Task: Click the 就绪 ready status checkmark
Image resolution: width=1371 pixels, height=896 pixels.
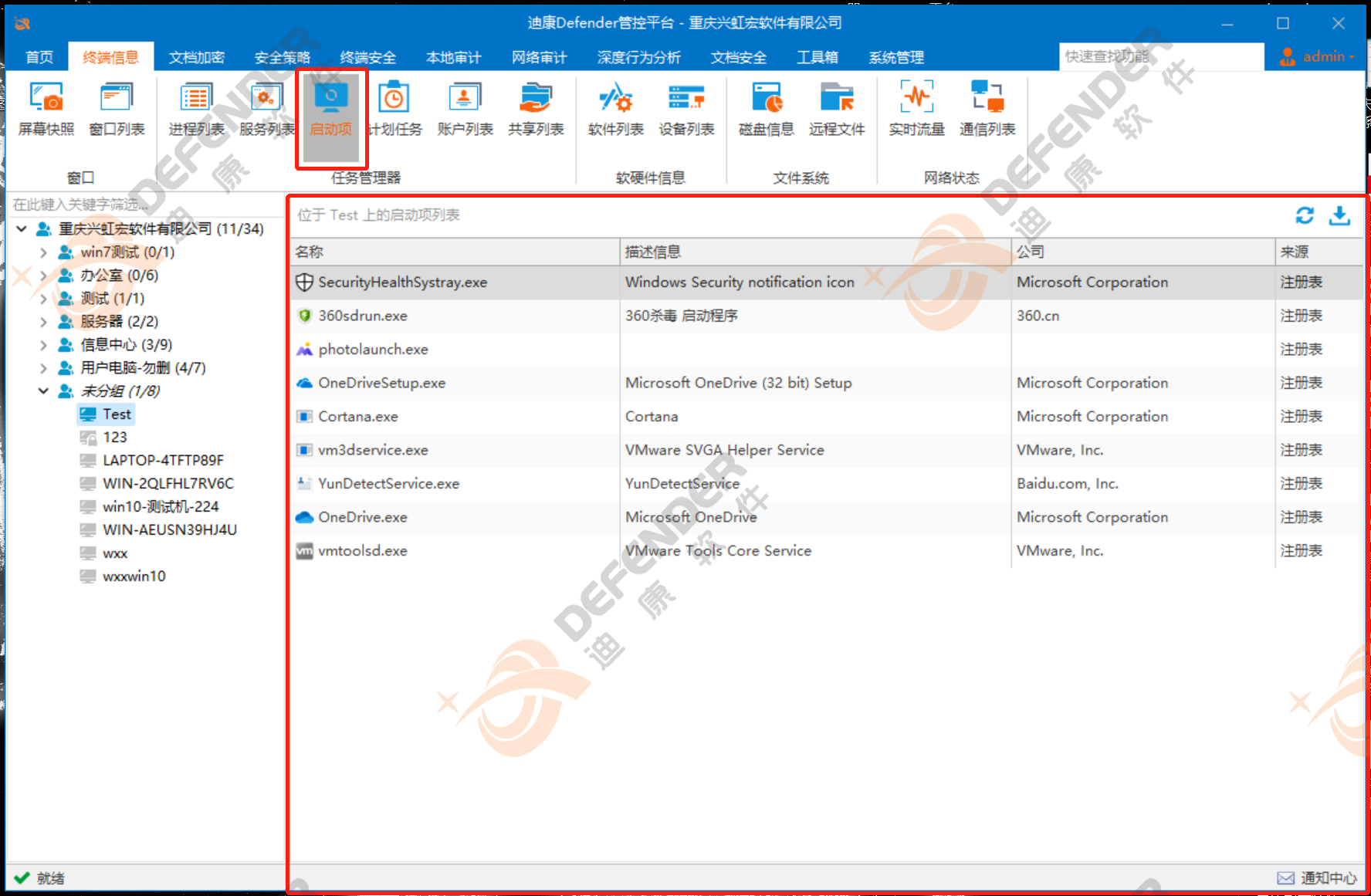Action: (x=22, y=878)
